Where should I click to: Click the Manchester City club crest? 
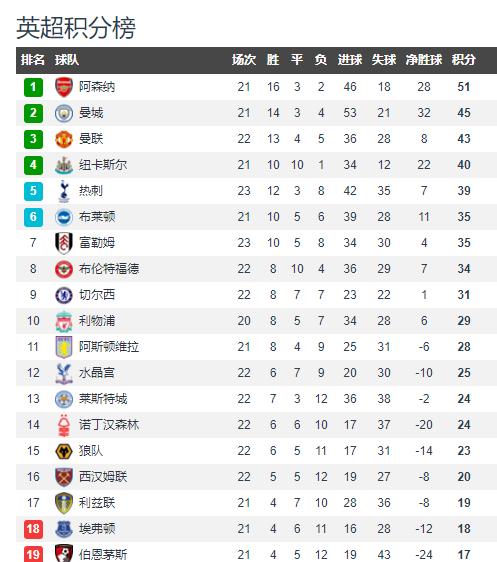point(64,113)
